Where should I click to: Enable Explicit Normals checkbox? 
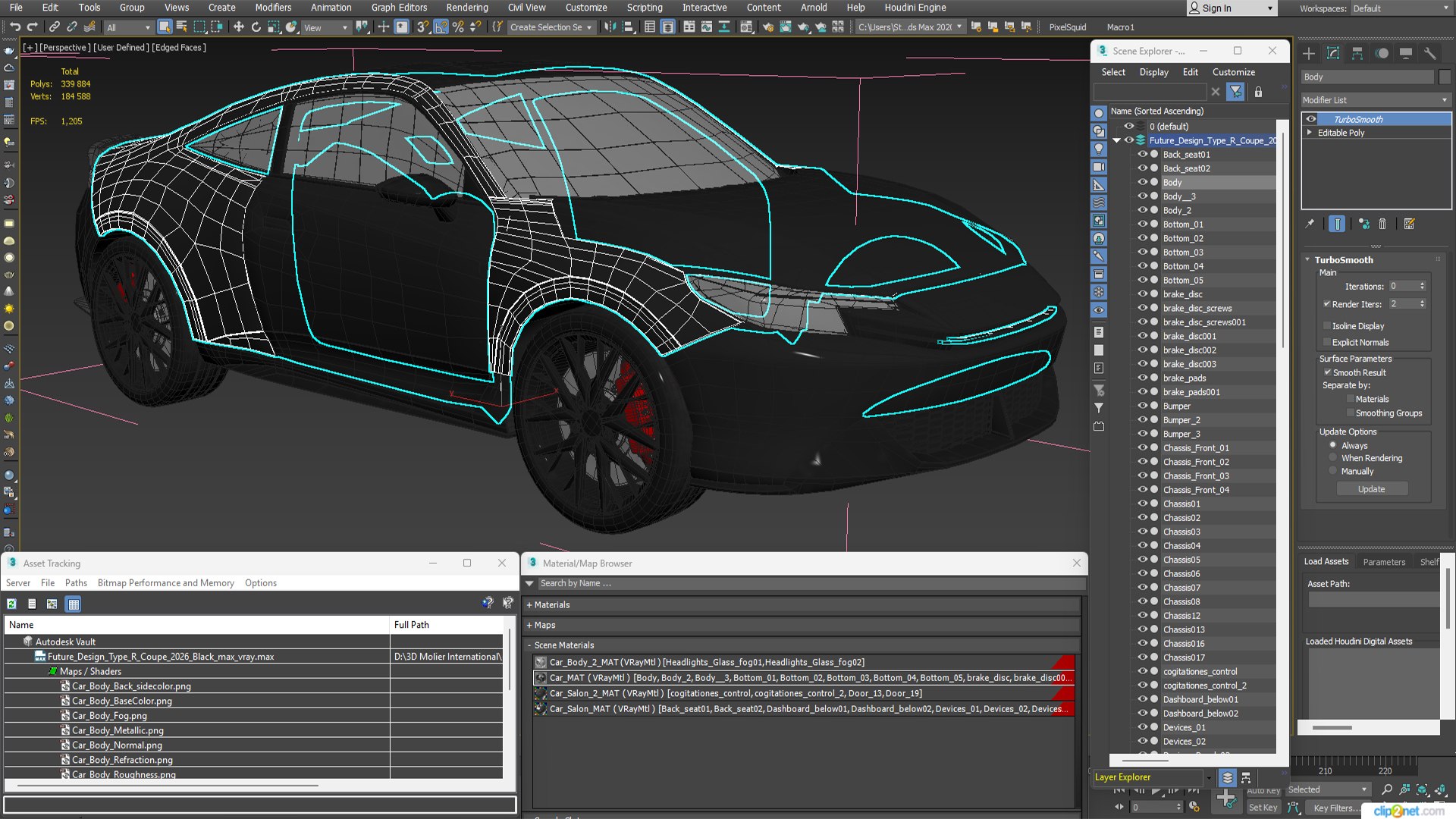[x=1327, y=343]
